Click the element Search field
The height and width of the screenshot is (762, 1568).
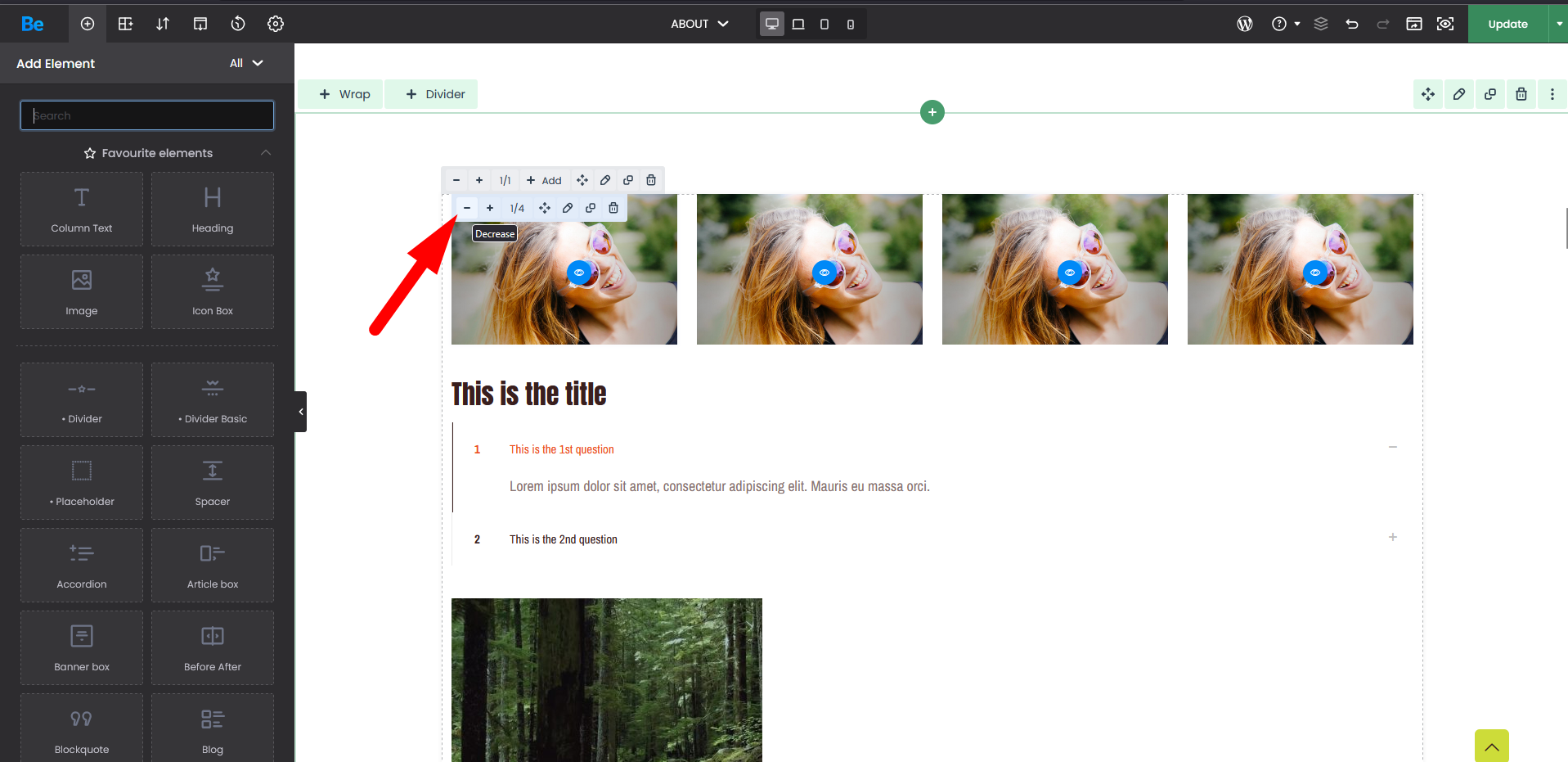tap(147, 115)
